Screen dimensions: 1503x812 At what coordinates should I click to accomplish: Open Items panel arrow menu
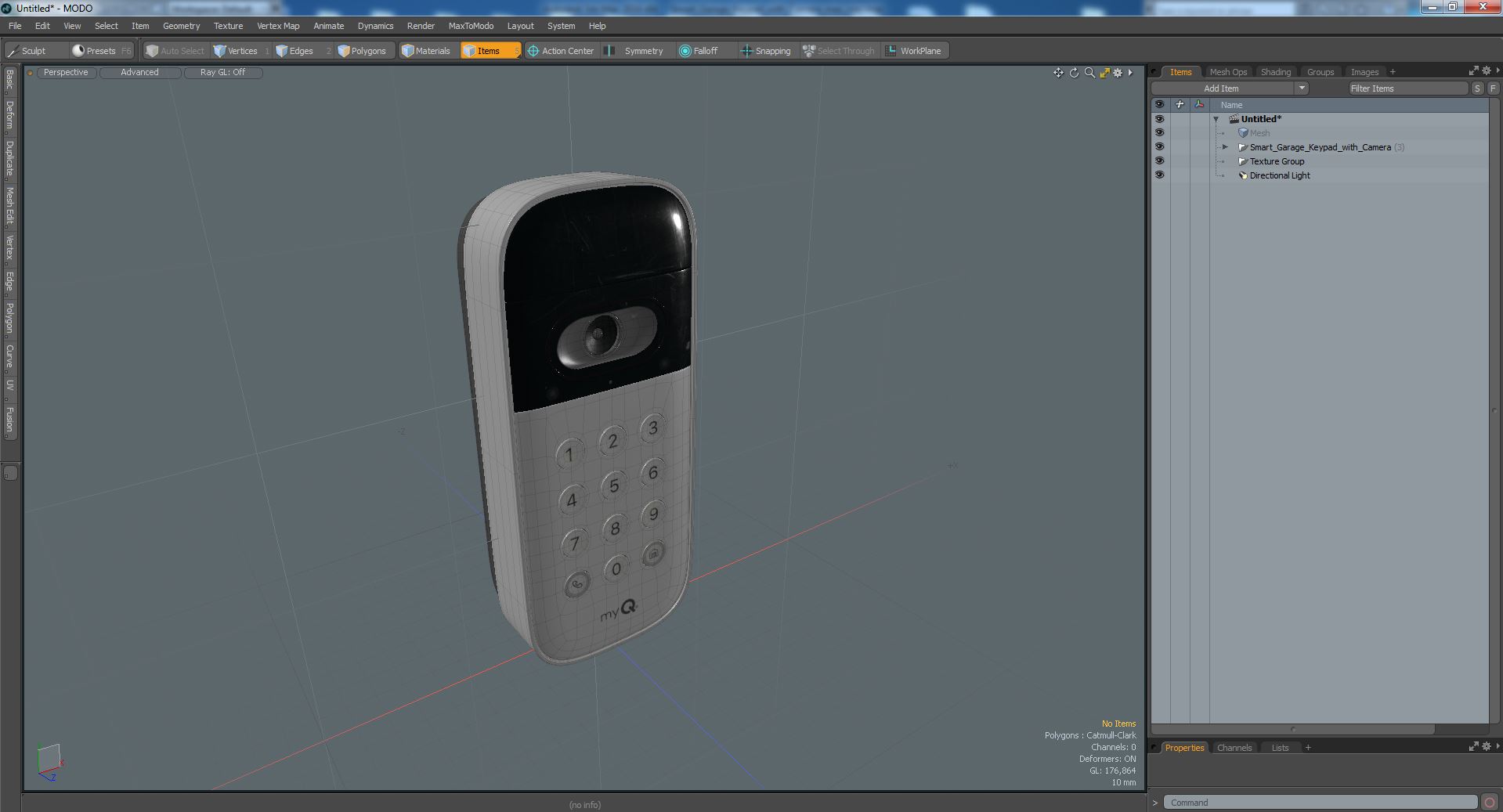tap(1498, 70)
